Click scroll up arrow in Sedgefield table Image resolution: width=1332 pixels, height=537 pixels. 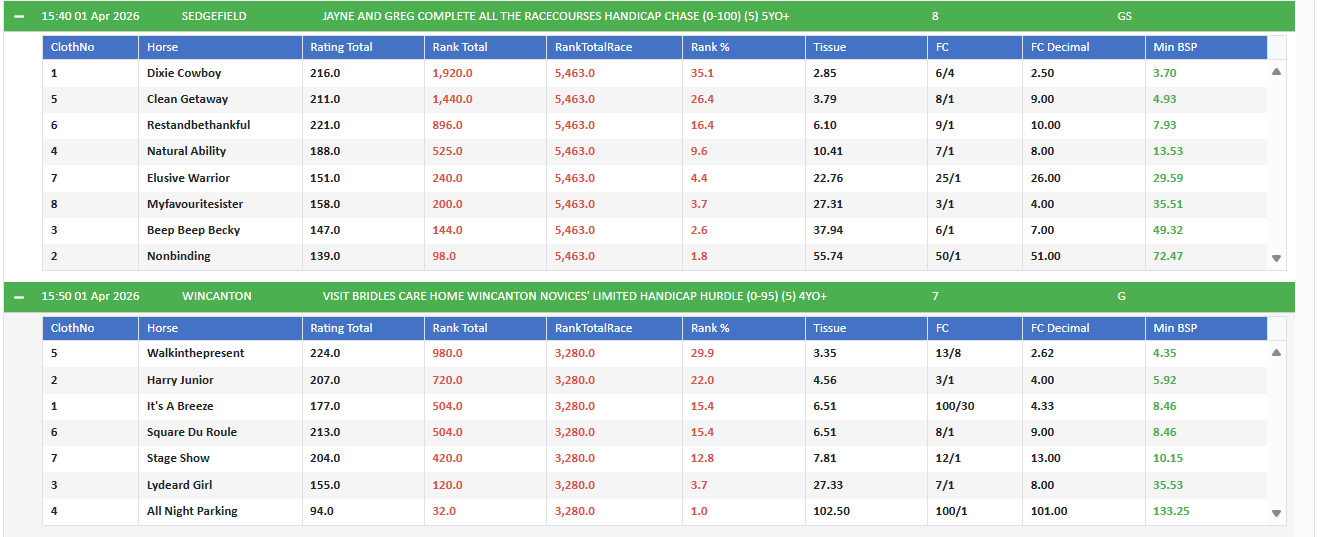pos(1276,72)
